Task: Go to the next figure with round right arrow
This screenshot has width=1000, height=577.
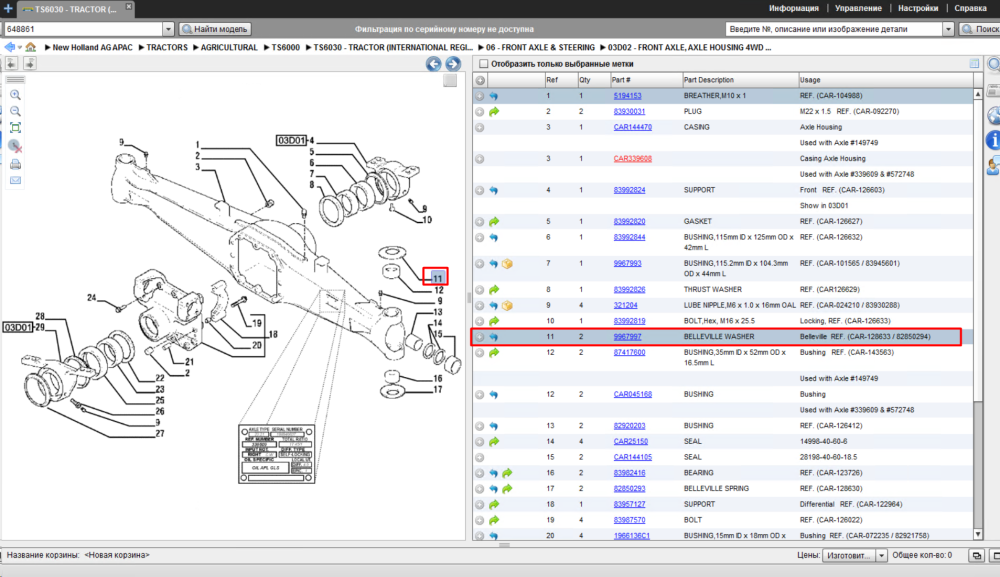Action: point(453,64)
